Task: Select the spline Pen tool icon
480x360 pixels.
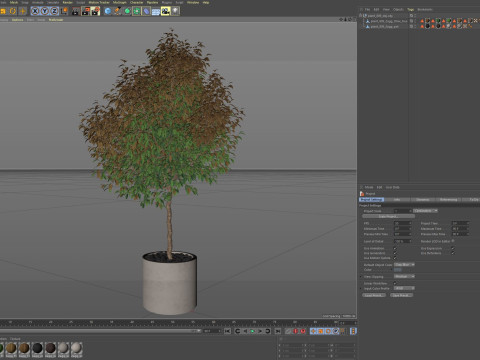Action: click(x=117, y=11)
